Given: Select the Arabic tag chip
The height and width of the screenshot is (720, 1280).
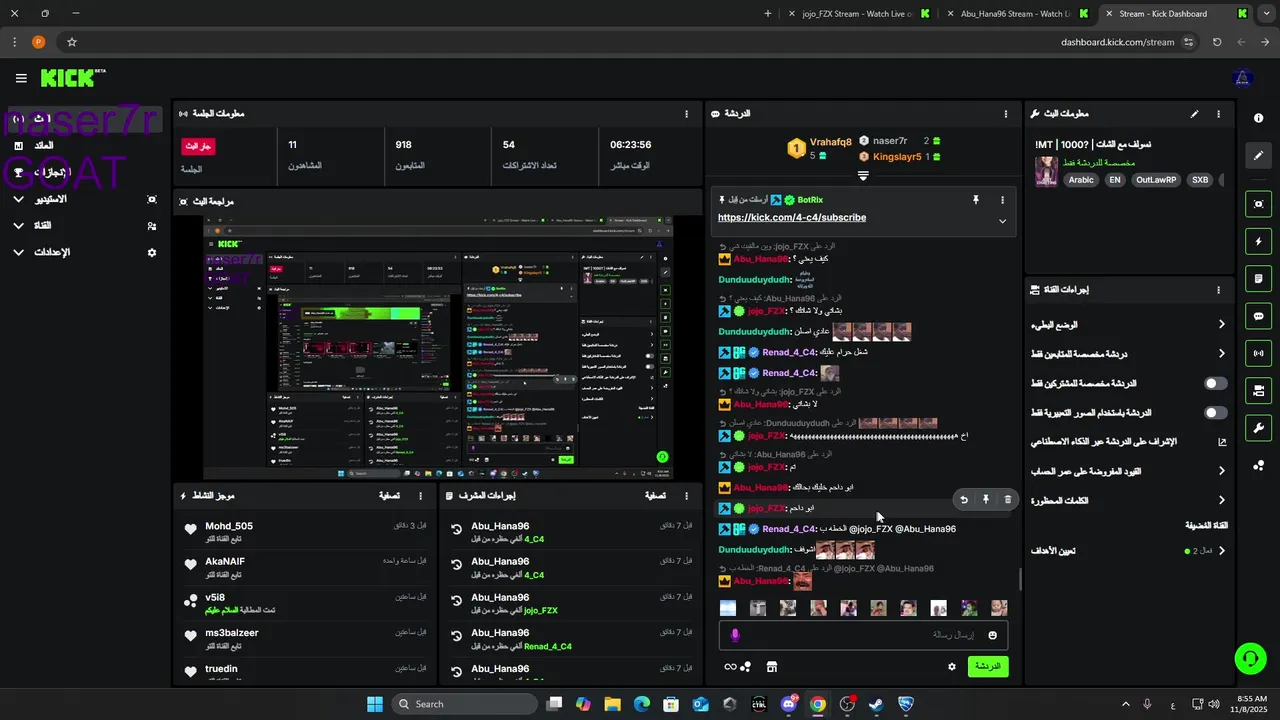Looking at the screenshot, I should (x=1081, y=180).
